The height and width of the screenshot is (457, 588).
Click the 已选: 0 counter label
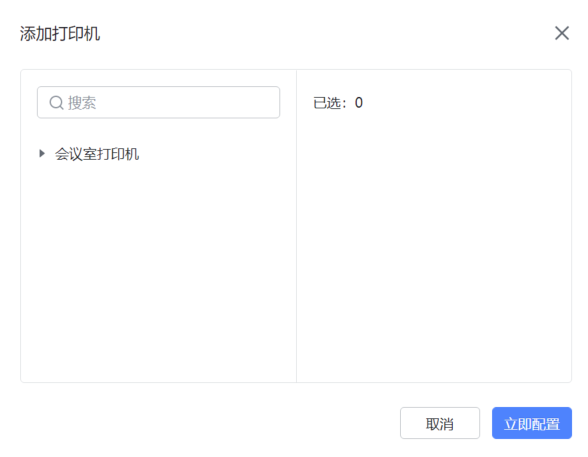pos(338,103)
